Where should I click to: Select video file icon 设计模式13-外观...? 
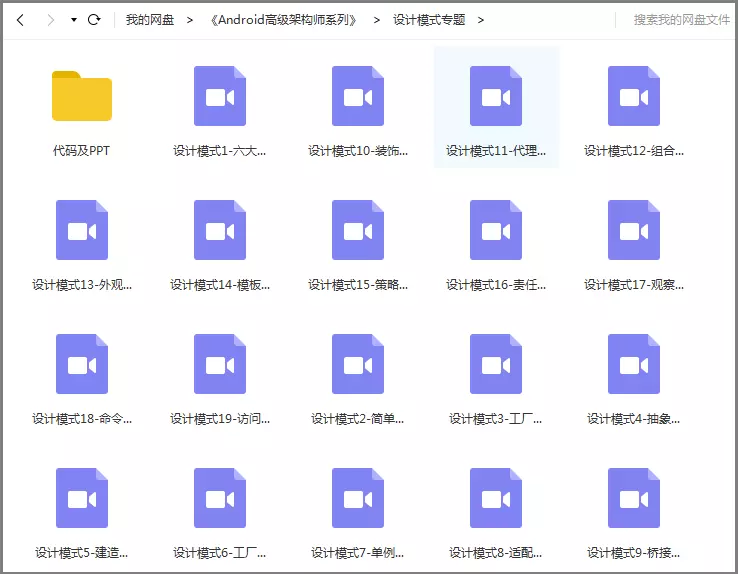tap(82, 230)
